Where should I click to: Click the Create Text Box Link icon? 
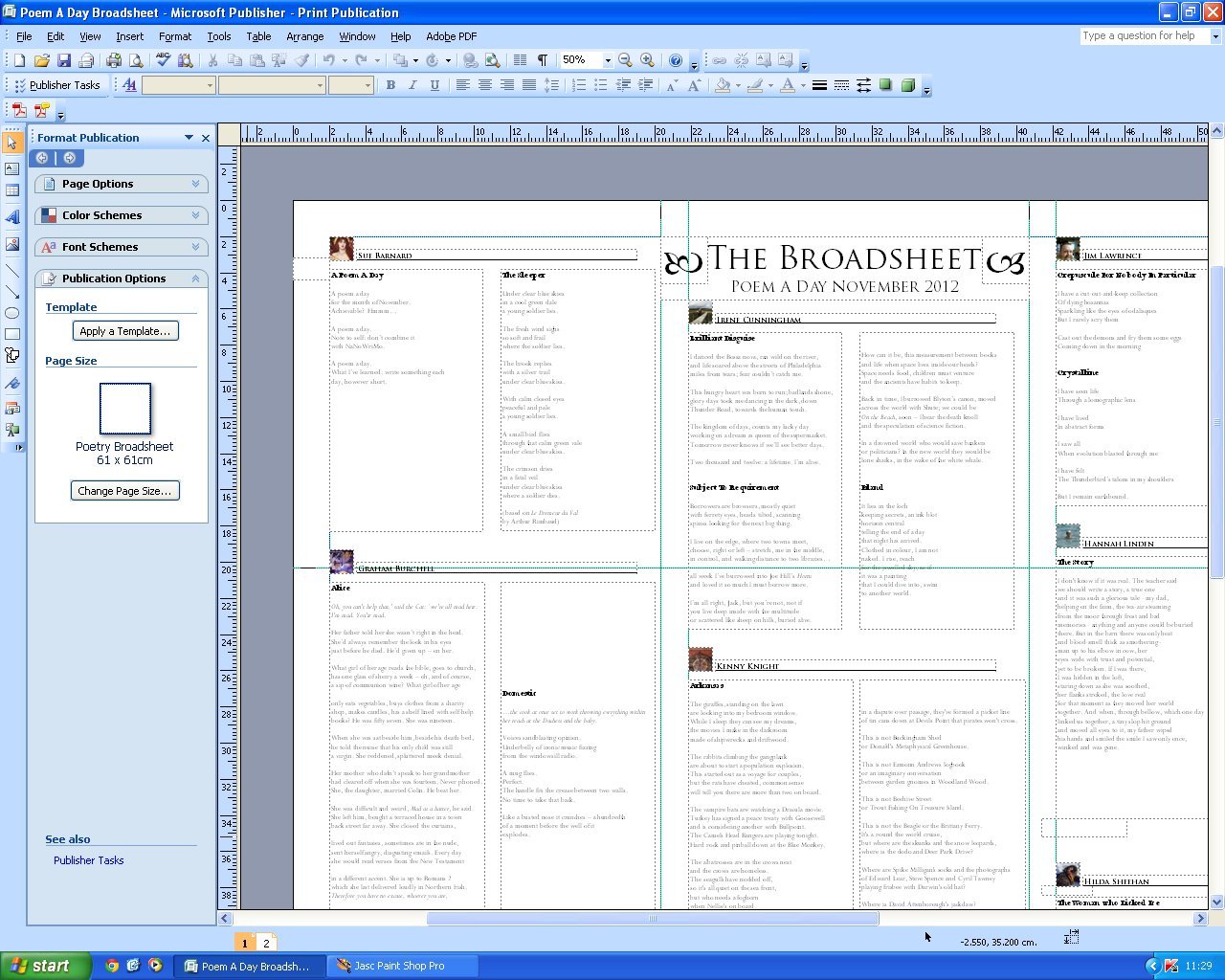tap(720, 59)
